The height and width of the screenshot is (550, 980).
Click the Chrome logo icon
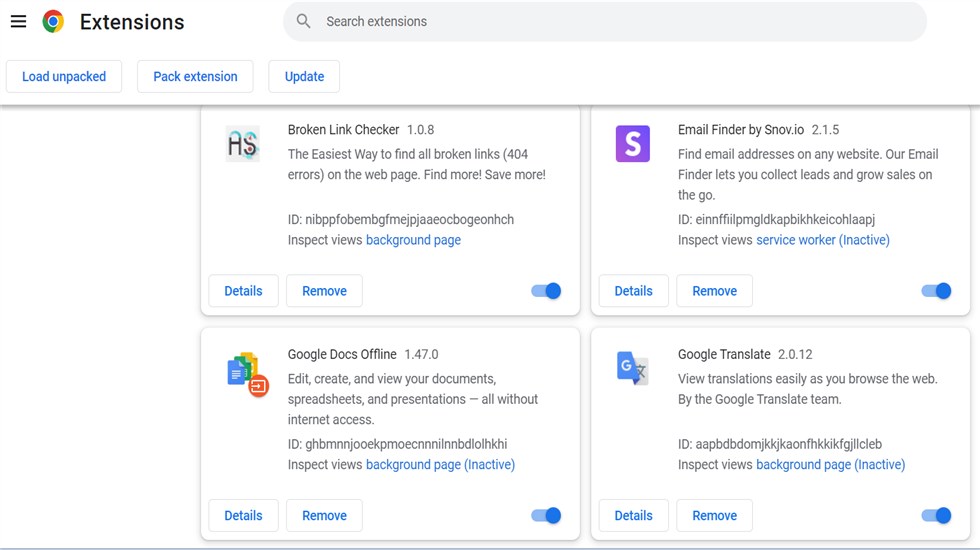53,22
